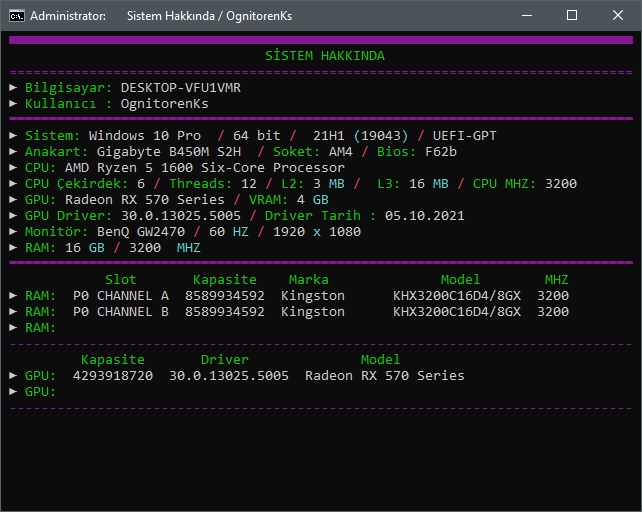Click the 'Kapasite' header in GPU table
Viewport: 642px width, 512px height.
click(x=113, y=359)
